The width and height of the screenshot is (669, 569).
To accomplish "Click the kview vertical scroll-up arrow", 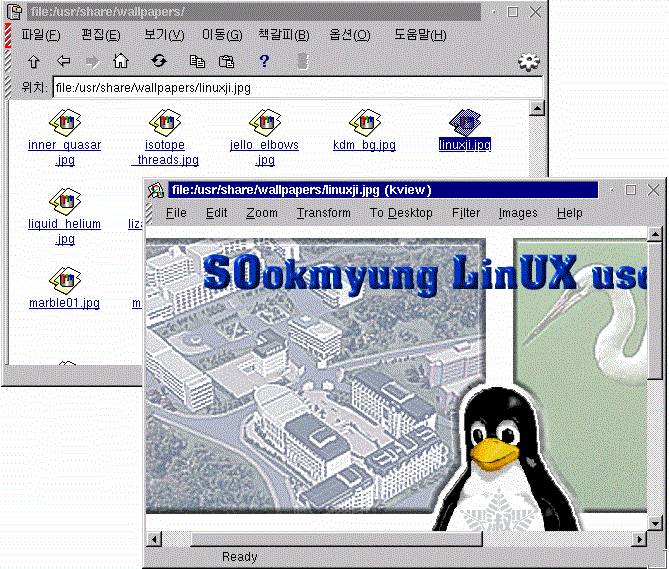I will [x=654, y=234].
